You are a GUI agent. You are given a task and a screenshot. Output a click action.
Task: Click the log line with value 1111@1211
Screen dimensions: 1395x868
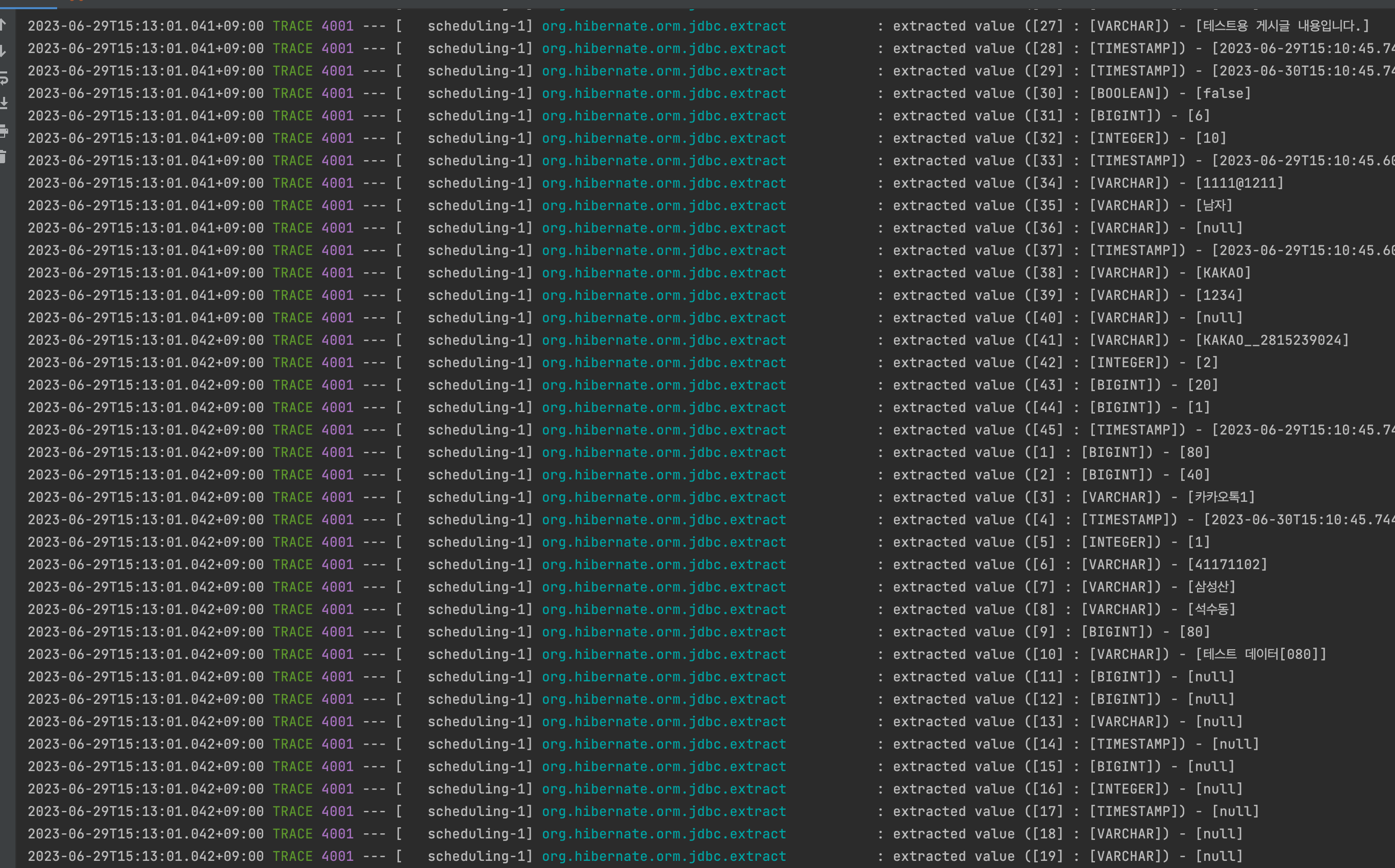[1239, 183]
